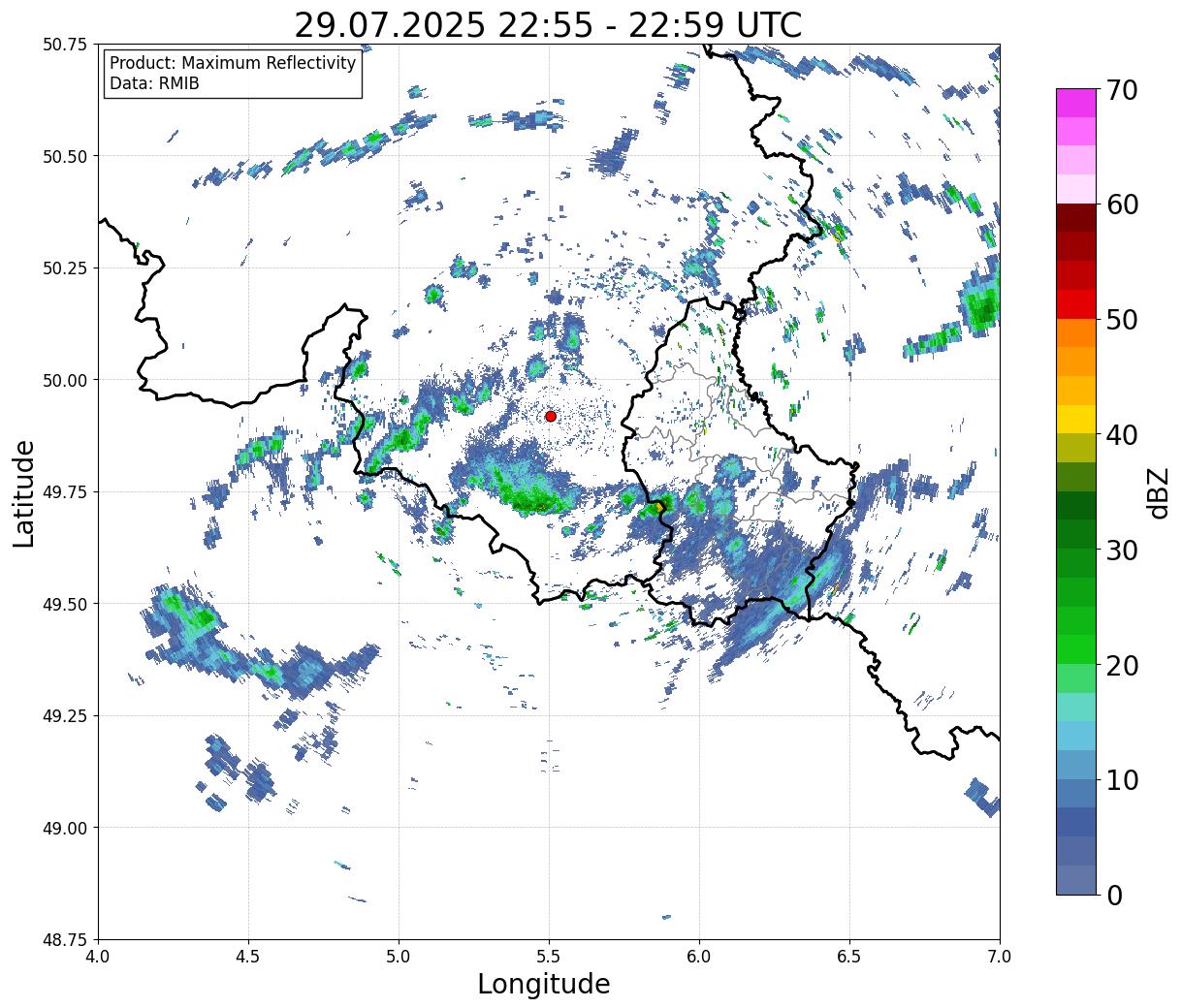Click the longitude tick label "4.0"
The image size is (1182, 1008).
coord(98,957)
